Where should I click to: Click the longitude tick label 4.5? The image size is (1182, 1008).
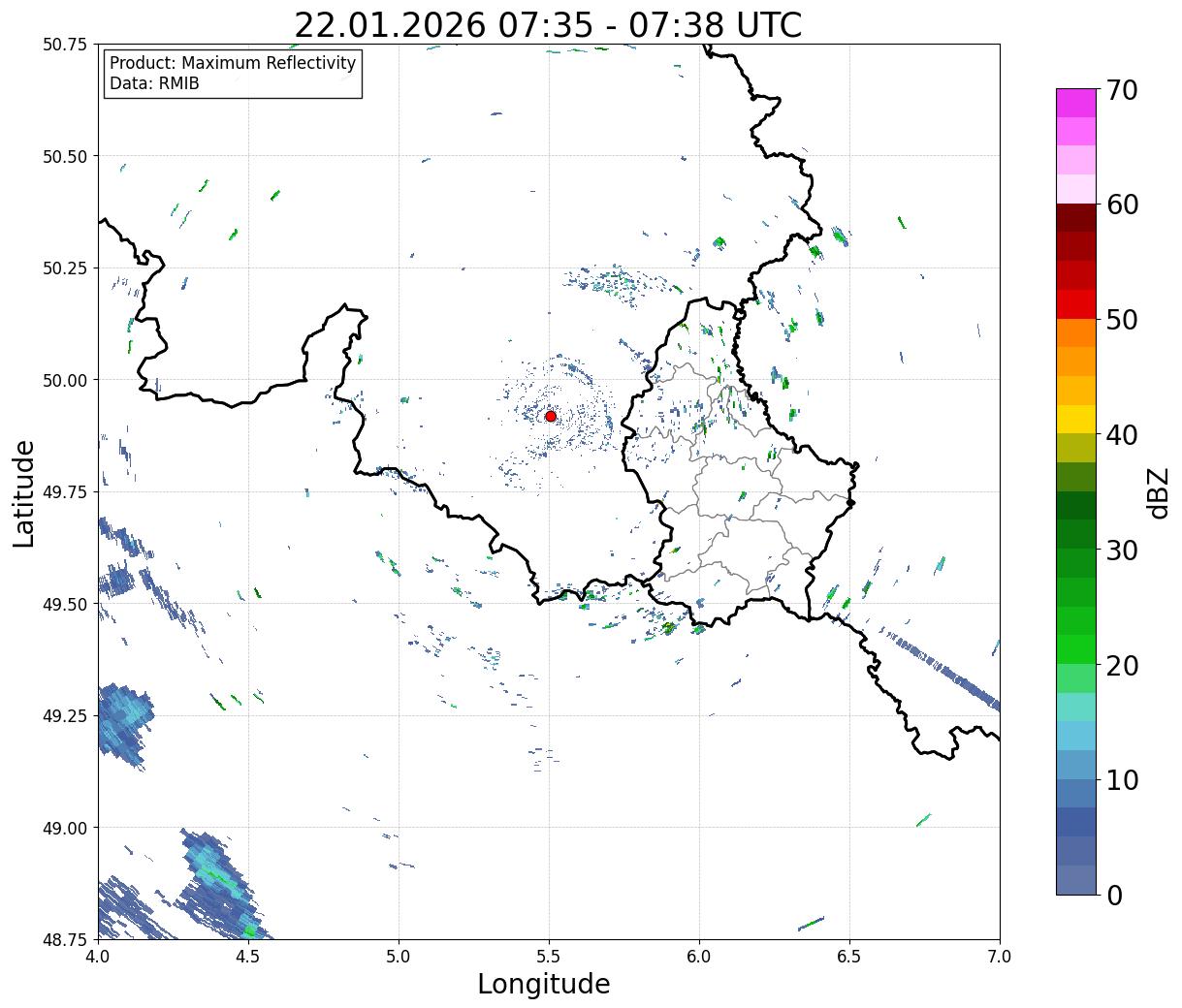248,956
